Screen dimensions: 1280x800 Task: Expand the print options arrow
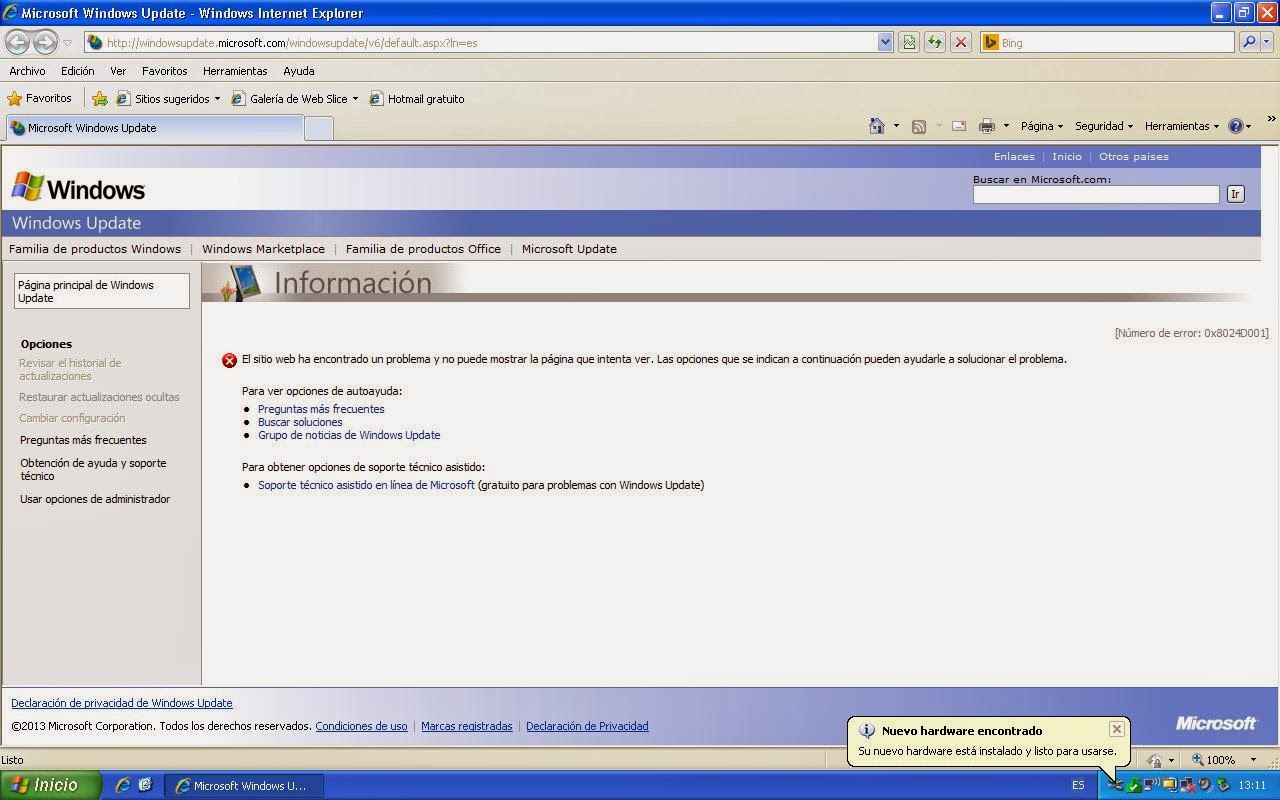coord(1006,126)
